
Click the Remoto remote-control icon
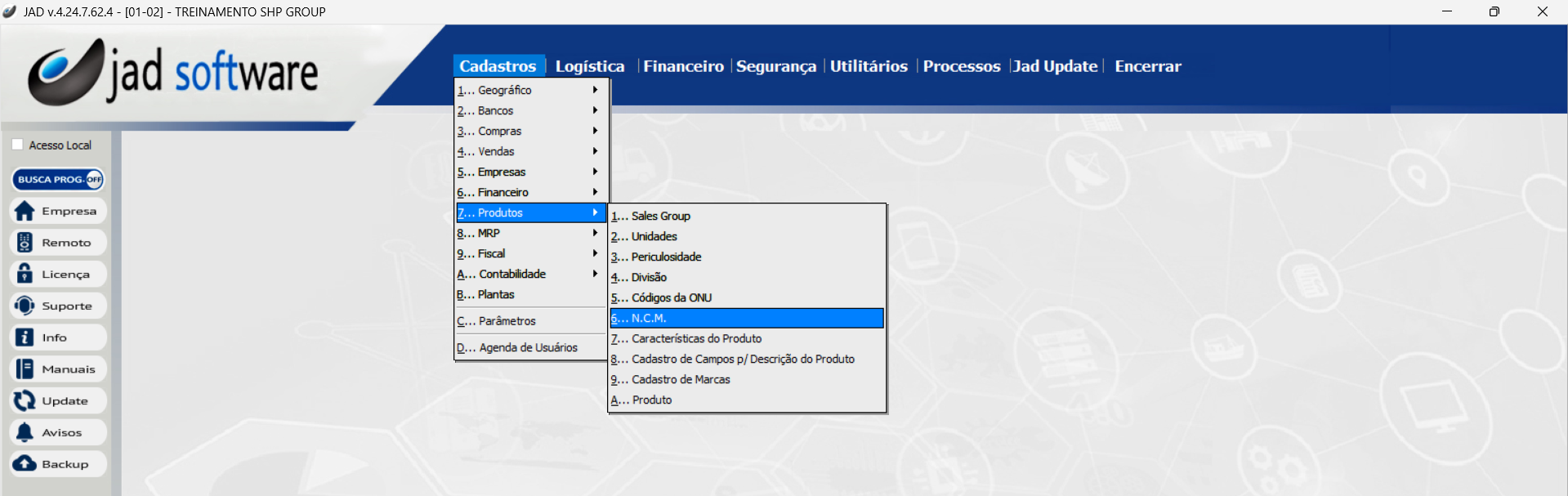(25, 243)
